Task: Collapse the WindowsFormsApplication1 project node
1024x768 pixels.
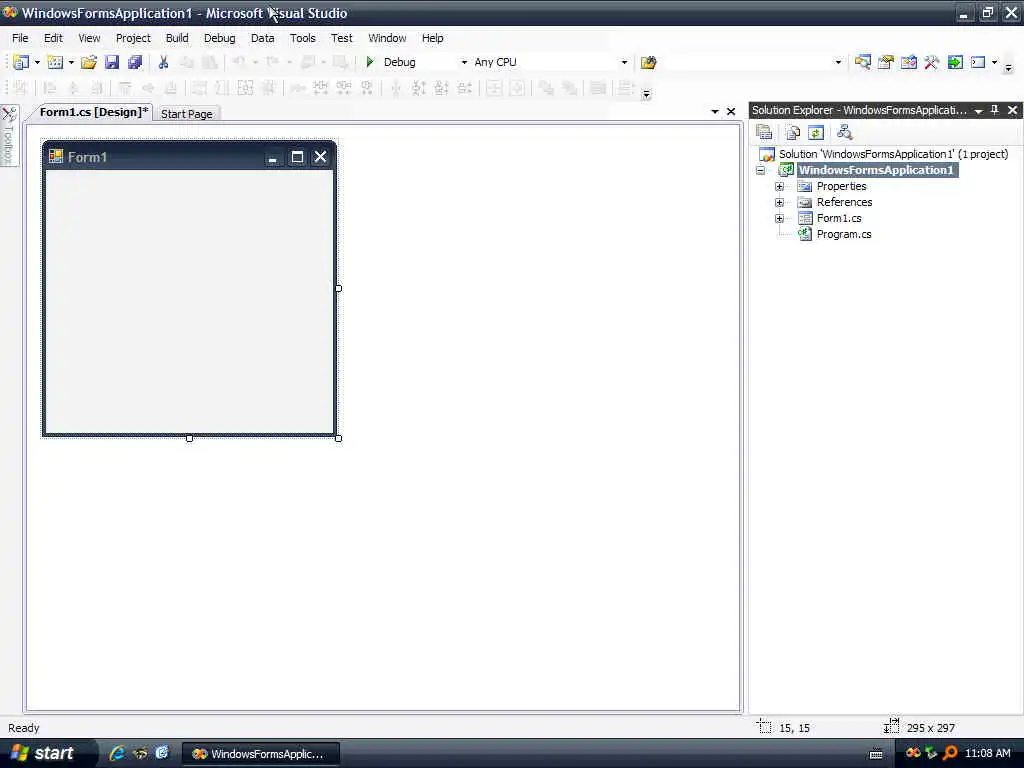Action: tap(761, 170)
